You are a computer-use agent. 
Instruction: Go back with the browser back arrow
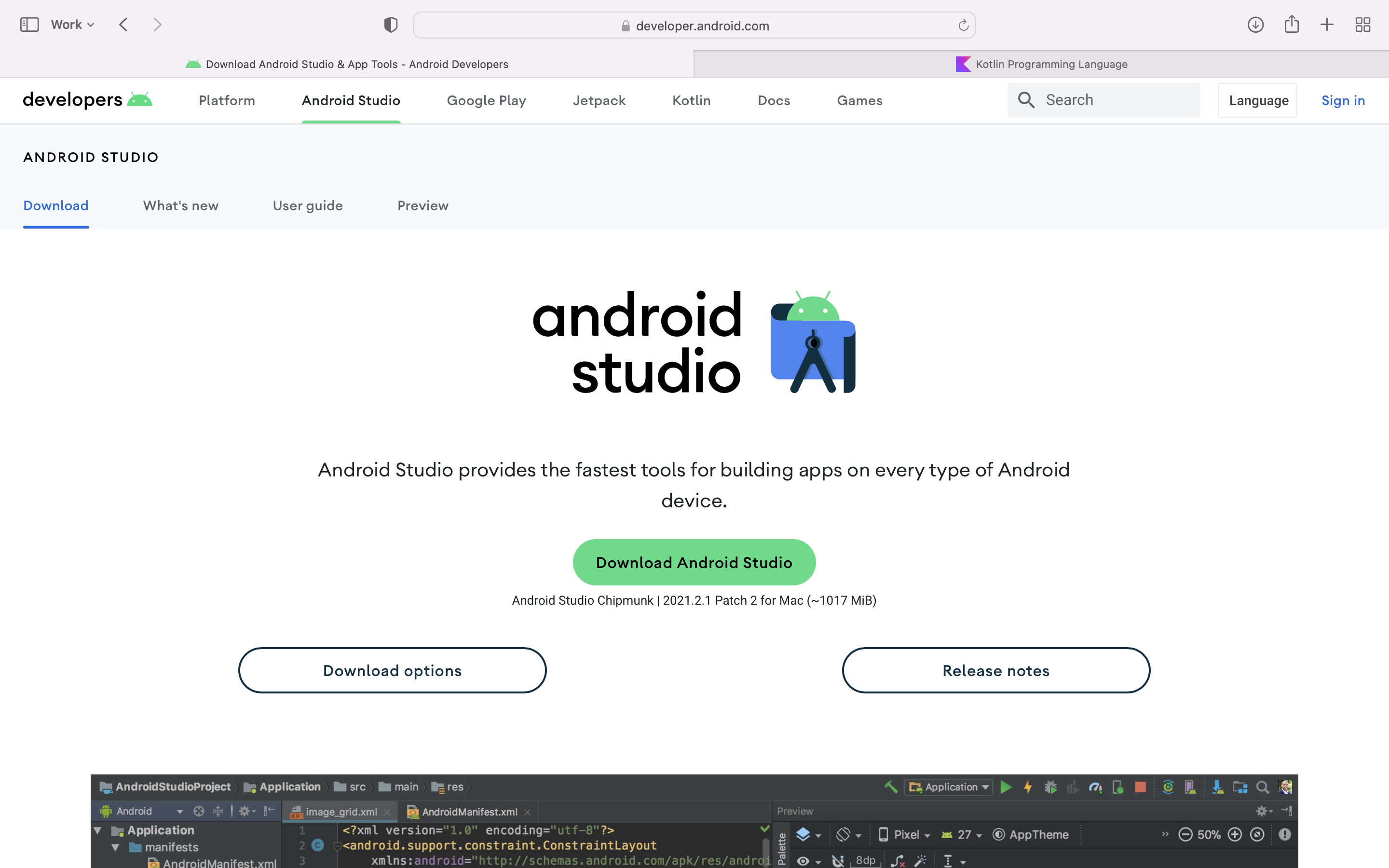point(123,25)
